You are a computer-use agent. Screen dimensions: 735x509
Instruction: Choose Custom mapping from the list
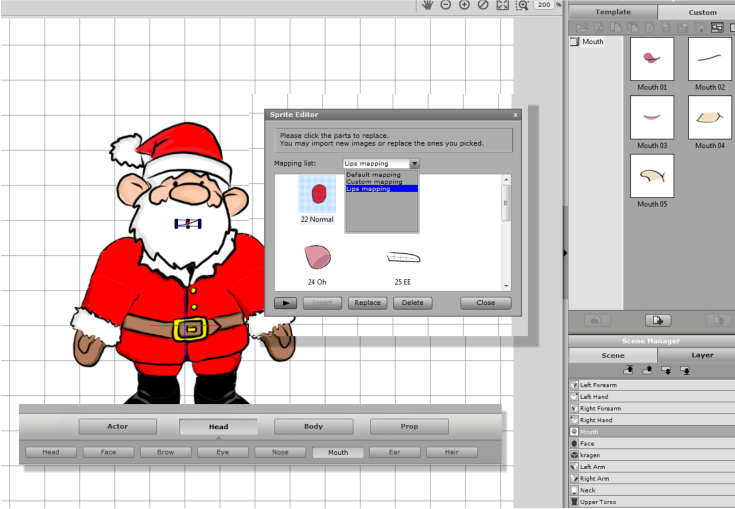coord(374,181)
